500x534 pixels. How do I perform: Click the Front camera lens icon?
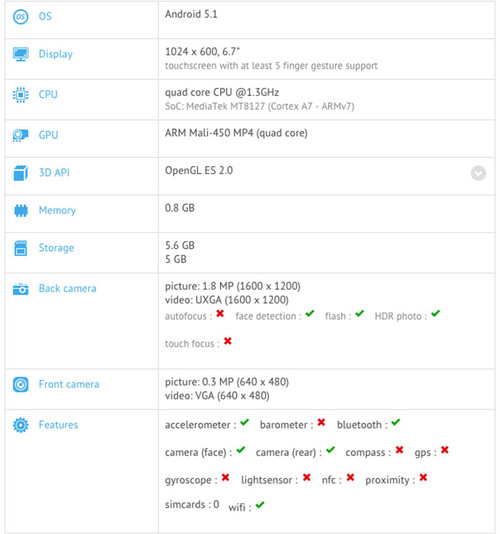tap(20, 384)
